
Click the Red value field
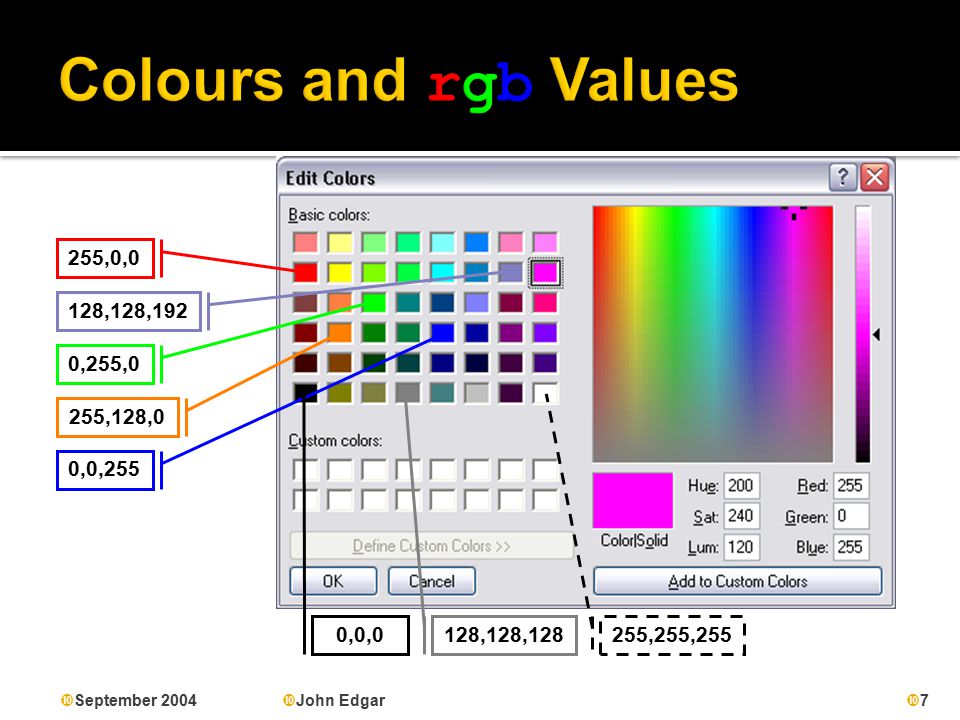(851, 486)
